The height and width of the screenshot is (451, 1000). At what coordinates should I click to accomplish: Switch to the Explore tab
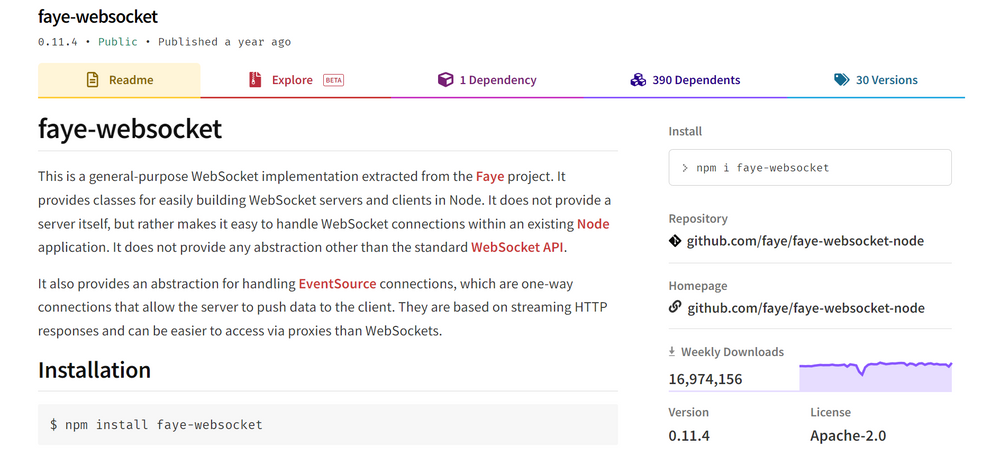296,80
